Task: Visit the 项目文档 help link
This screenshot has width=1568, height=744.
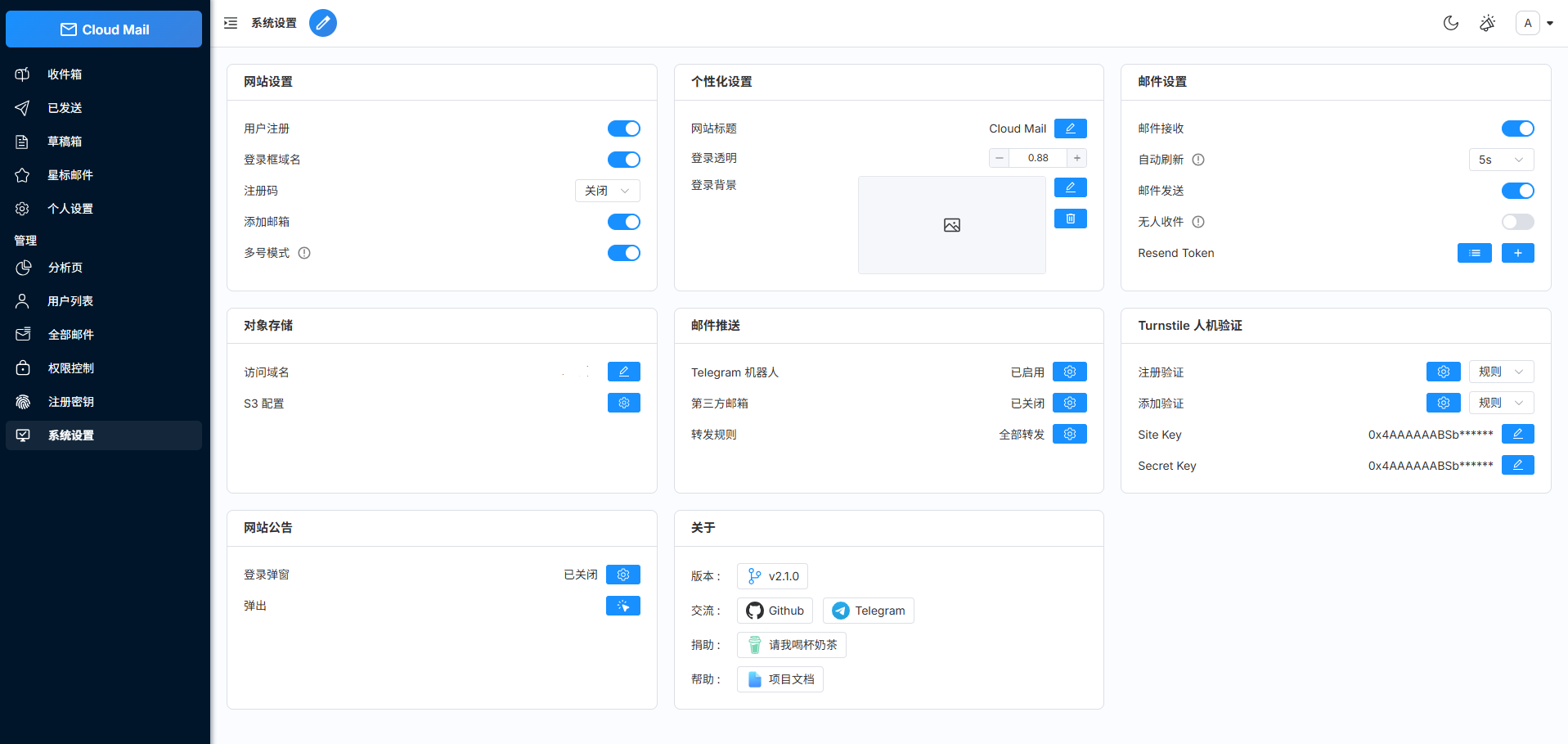Action: click(780, 679)
